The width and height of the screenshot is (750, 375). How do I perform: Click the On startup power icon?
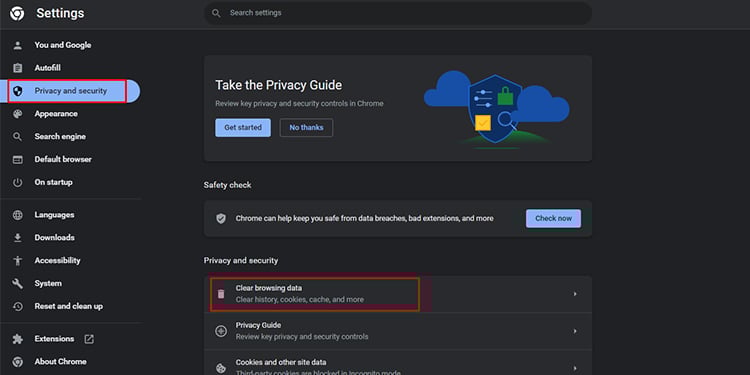18,183
